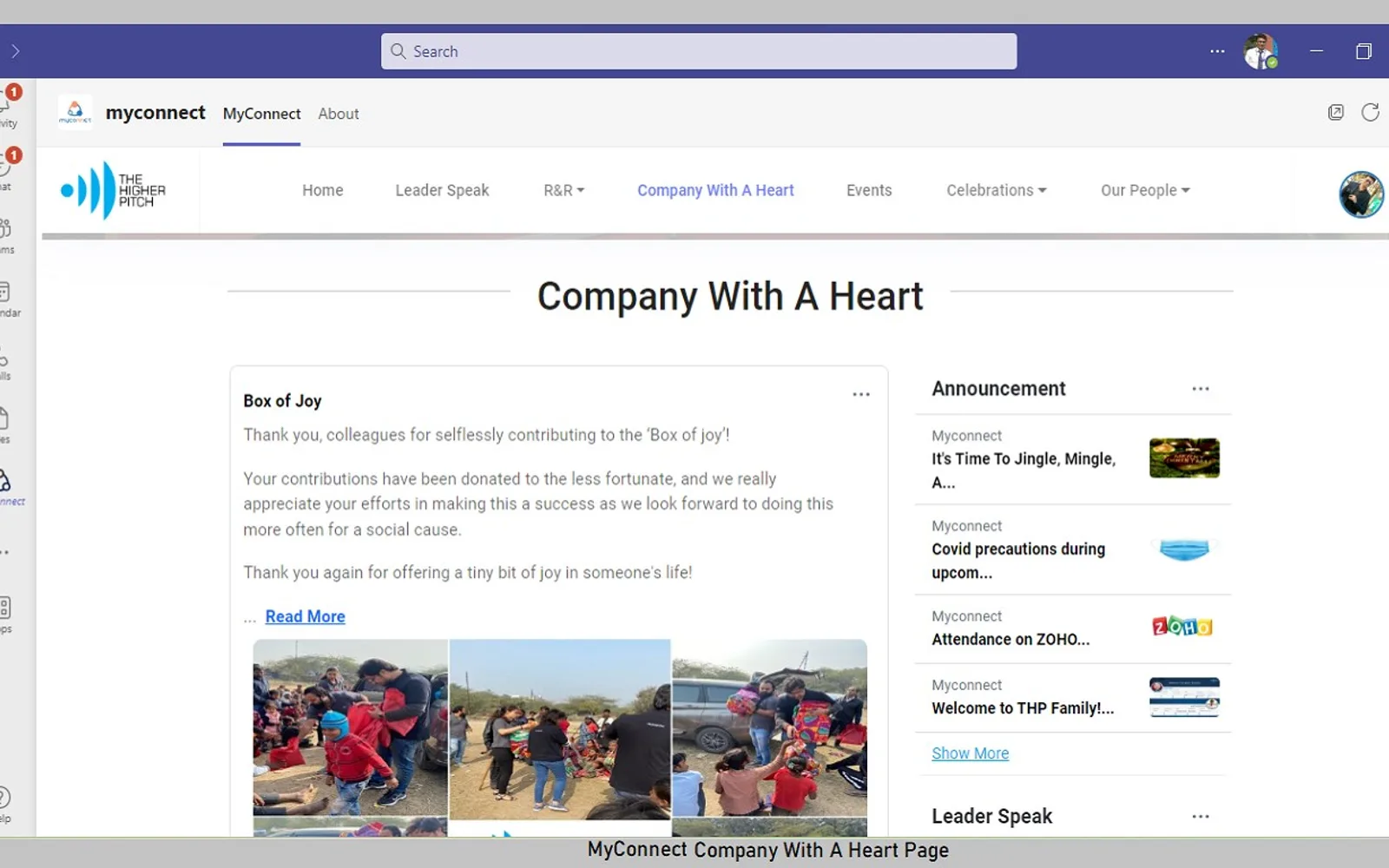Open Chat in the Teams sidebar
The height and width of the screenshot is (868, 1389).
click(x=7, y=171)
